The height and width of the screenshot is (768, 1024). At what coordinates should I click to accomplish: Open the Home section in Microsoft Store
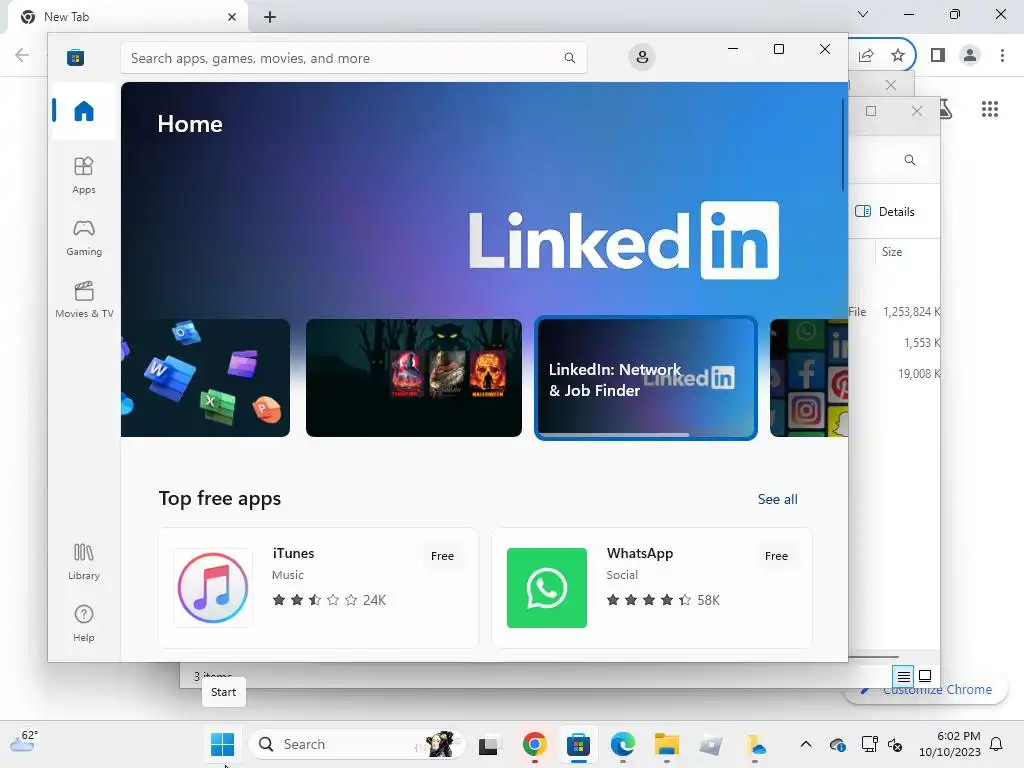pyautogui.click(x=84, y=111)
